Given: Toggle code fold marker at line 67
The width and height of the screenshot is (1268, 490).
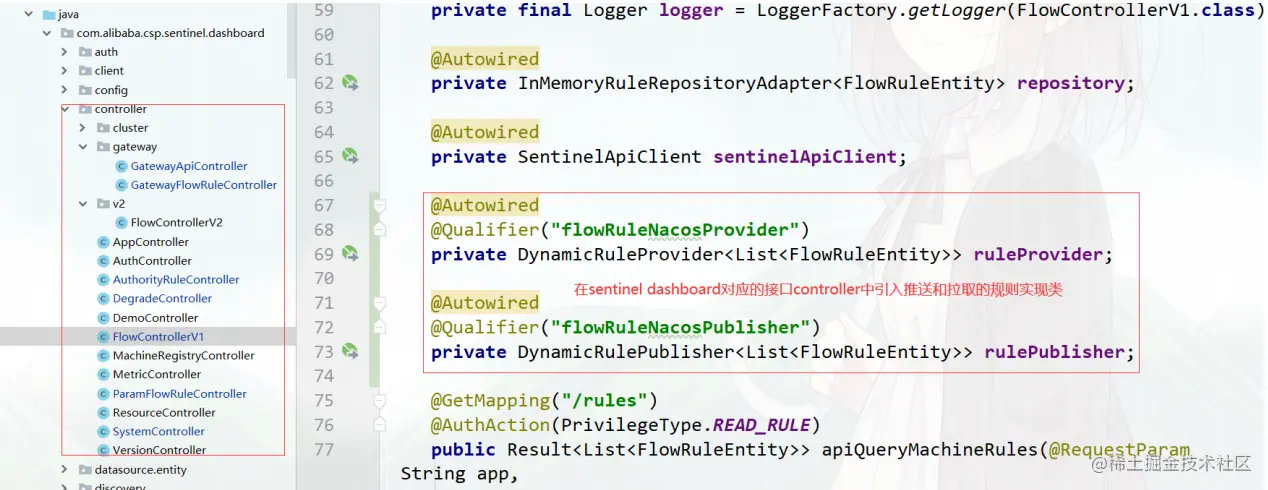Looking at the screenshot, I should [x=379, y=205].
